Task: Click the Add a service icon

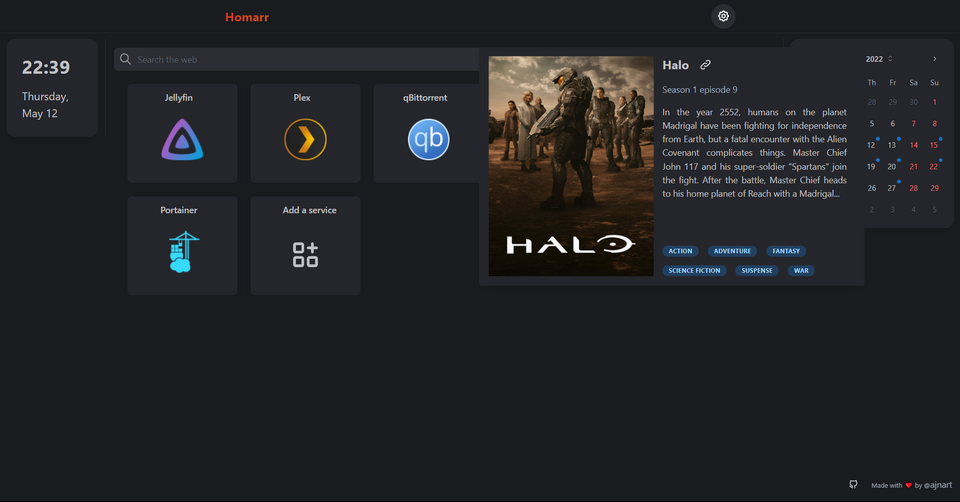Action: pyautogui.click(x=305, y=254)
